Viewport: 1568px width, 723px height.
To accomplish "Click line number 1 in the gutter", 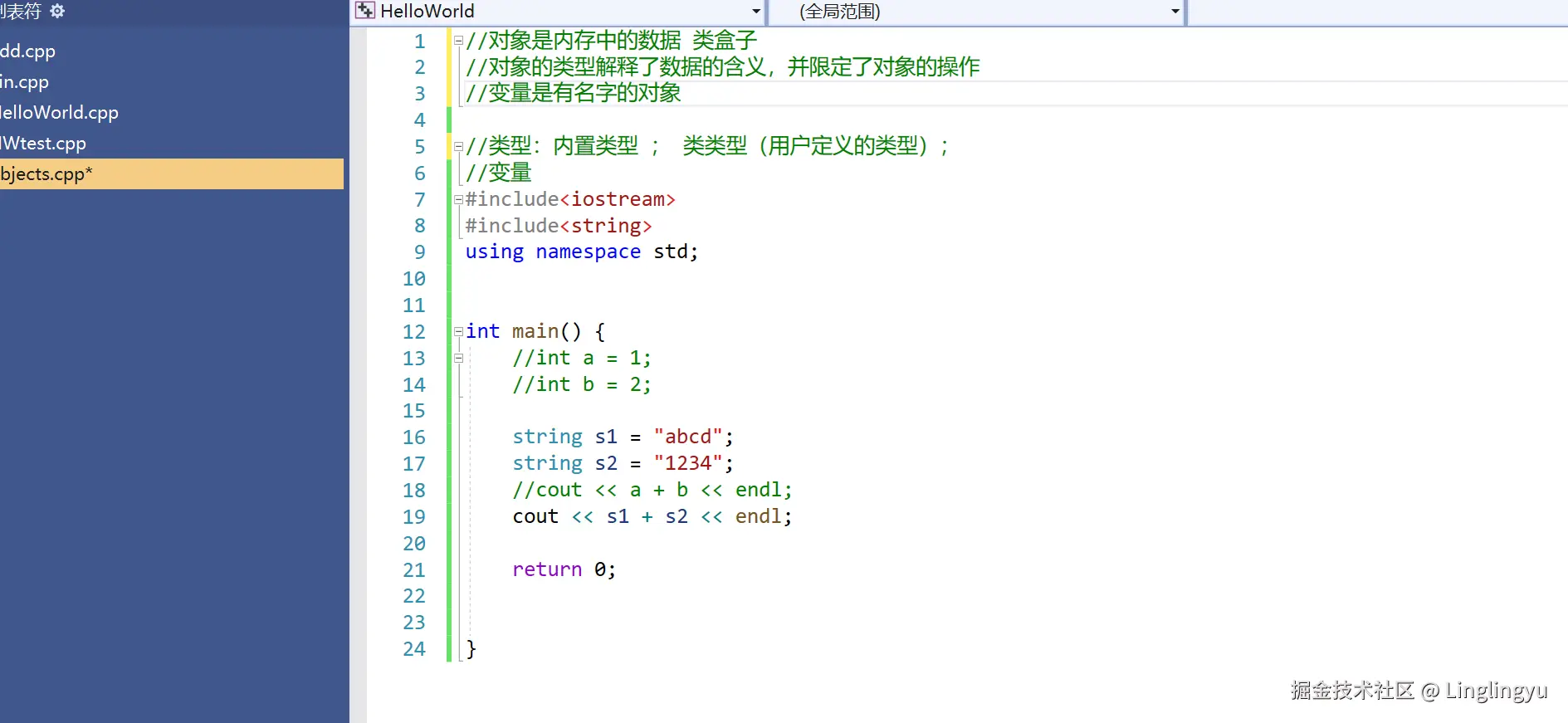I will (x=420, y=42).
